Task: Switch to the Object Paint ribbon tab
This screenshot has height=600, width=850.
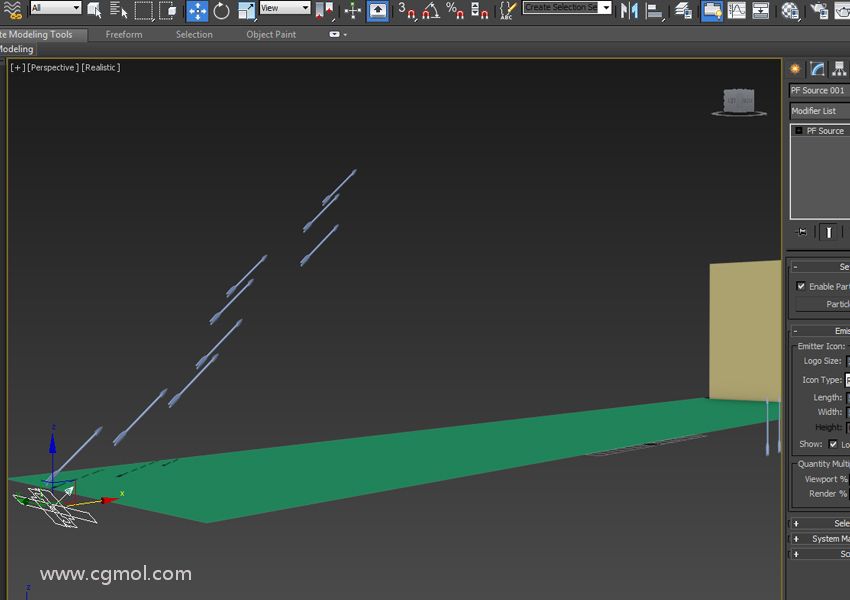Action: pos(271,34)
